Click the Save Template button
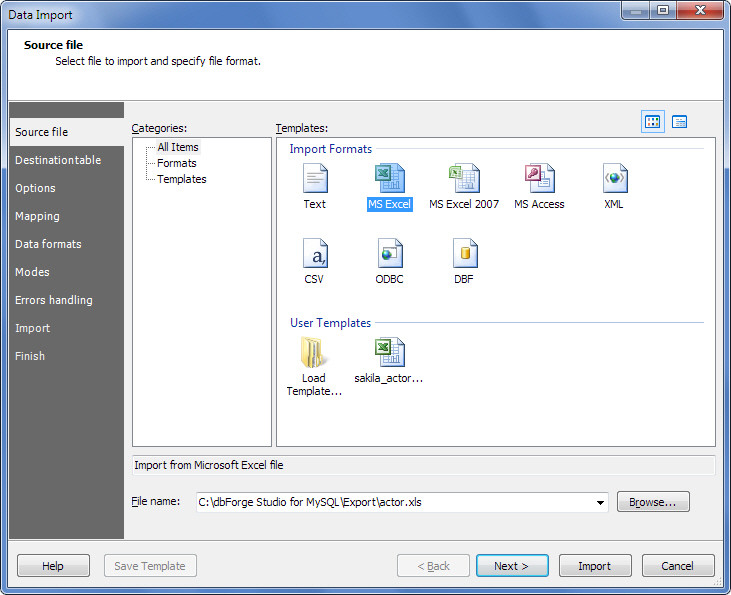Viewport: 731px width, 595px height. (150, 566)
